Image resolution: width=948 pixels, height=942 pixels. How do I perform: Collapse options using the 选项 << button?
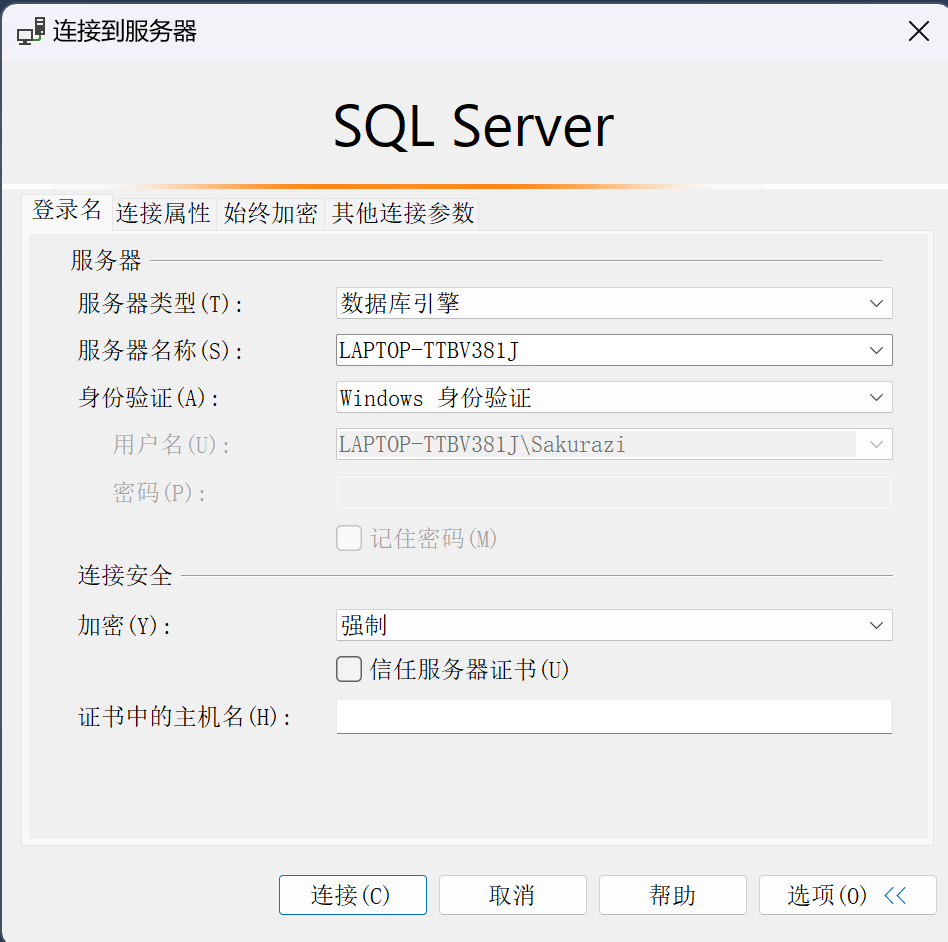(x=847, y=894)
